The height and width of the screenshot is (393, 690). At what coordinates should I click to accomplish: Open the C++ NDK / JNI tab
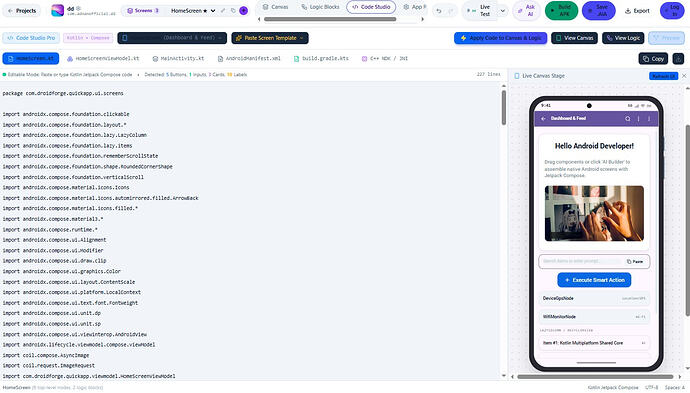tap(385, 58)
